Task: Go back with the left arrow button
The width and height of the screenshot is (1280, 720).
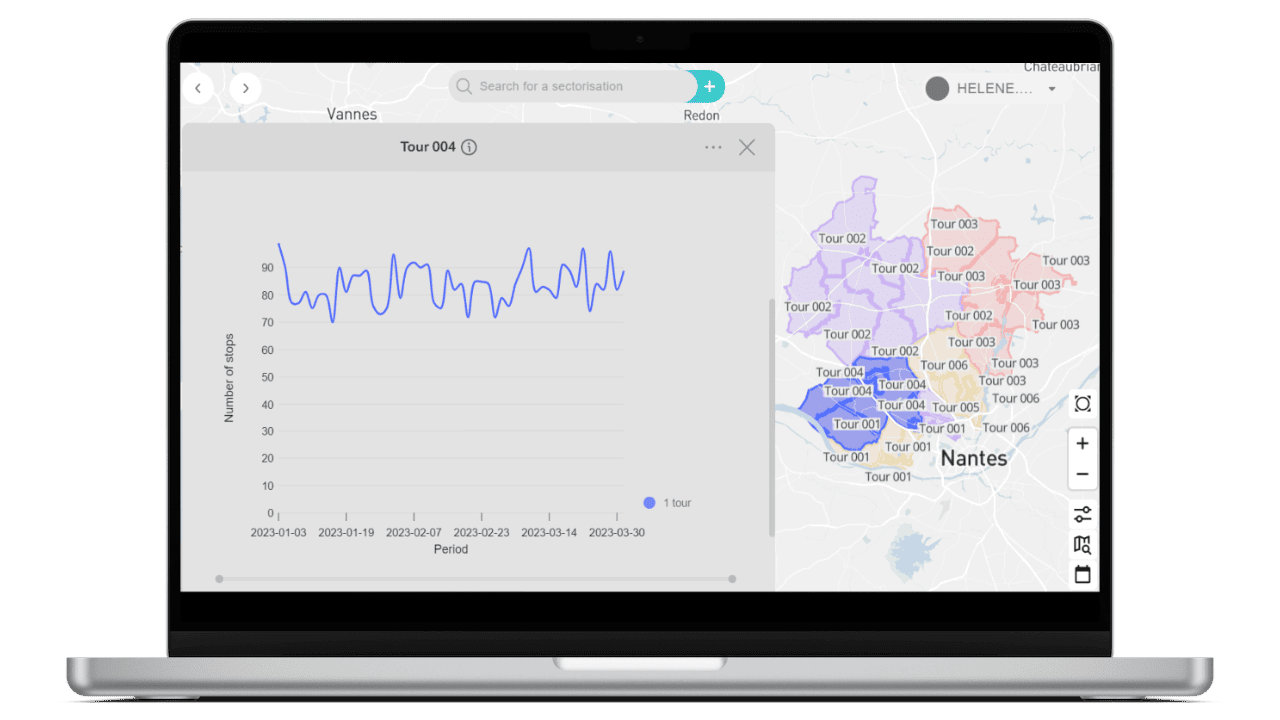Action: (198, 88)
